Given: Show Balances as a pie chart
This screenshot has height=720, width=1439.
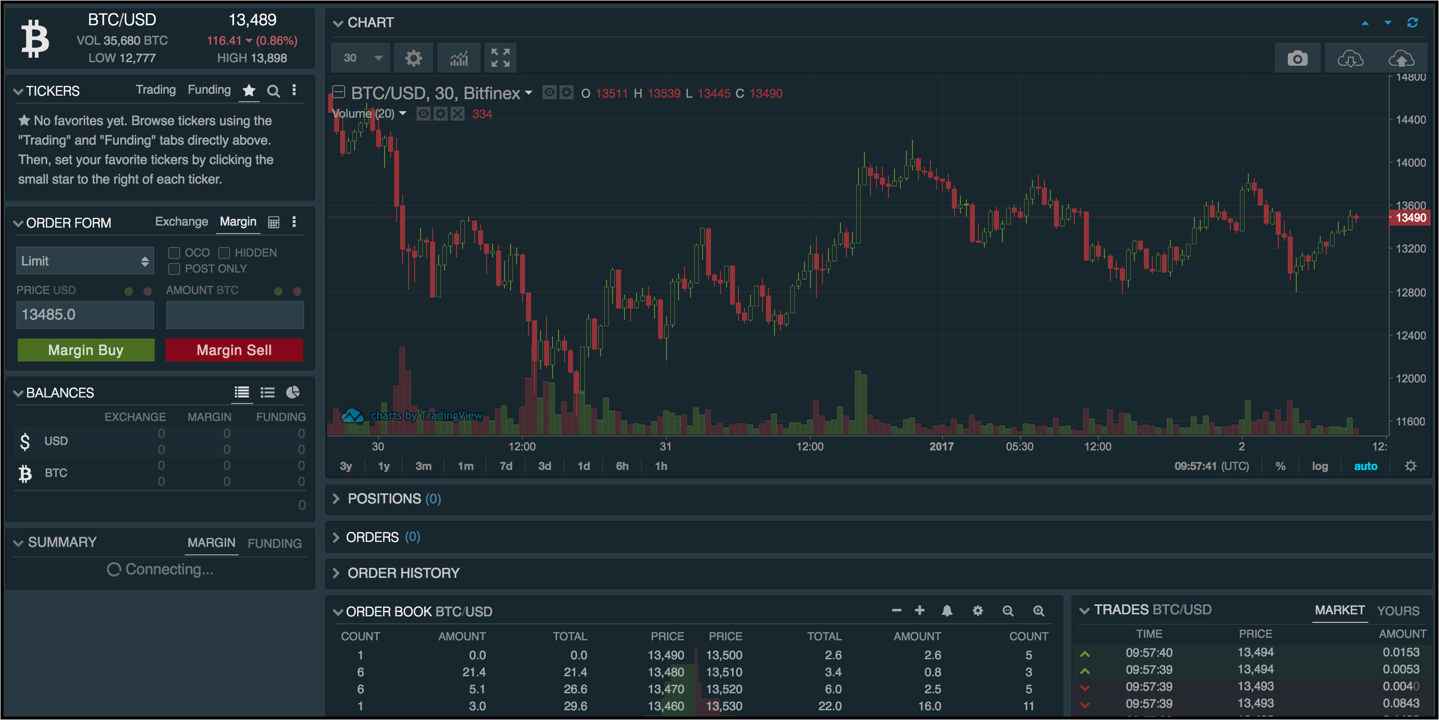Looking at the screenshot, I should point(293,393).
